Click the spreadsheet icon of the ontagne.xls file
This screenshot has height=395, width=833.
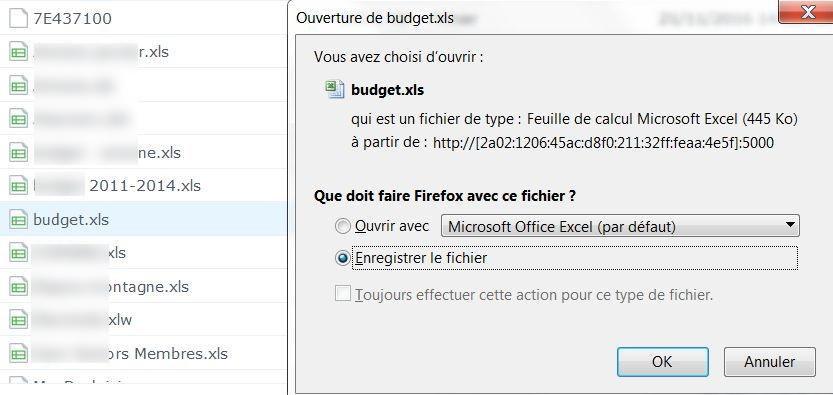[x=19, y=286]
